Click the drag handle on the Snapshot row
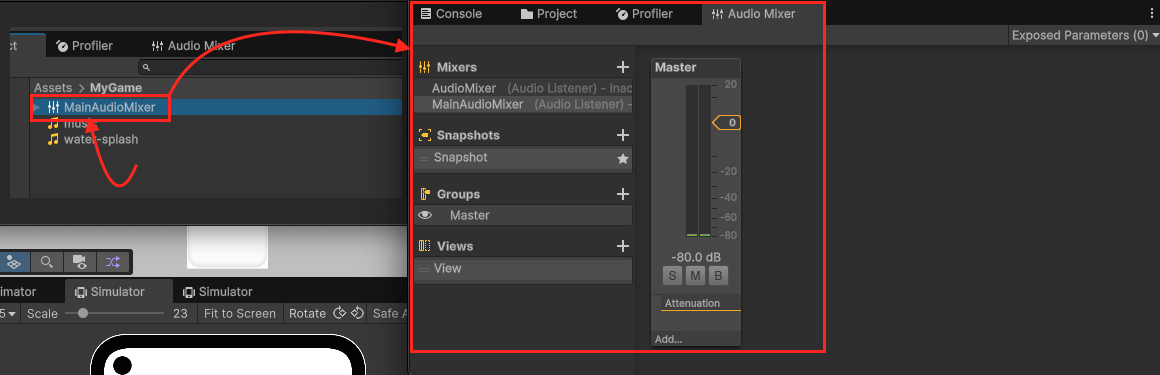Image resolution: width=1160 pixels, height=375 pixels. (x=424, y=158)
